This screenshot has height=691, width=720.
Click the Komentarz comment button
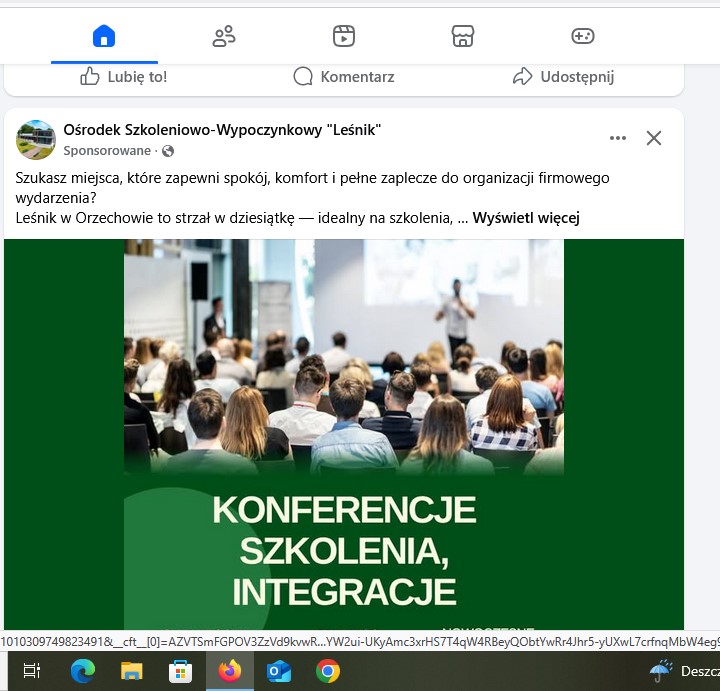tap(343, 77)
